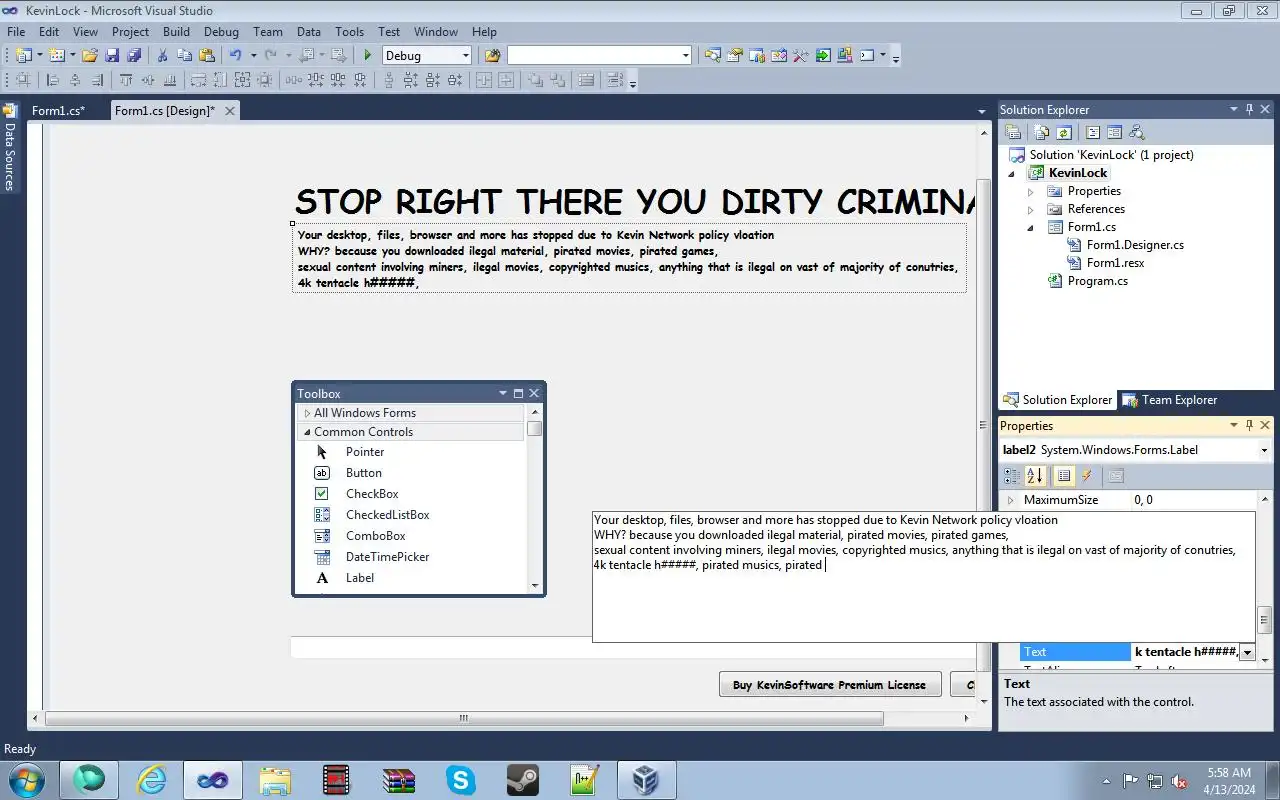Image resolution: width=1280 pixels, height=800 pixels.
Task: Open the active documents list dropdown arrow
Action: click(982, 111)
